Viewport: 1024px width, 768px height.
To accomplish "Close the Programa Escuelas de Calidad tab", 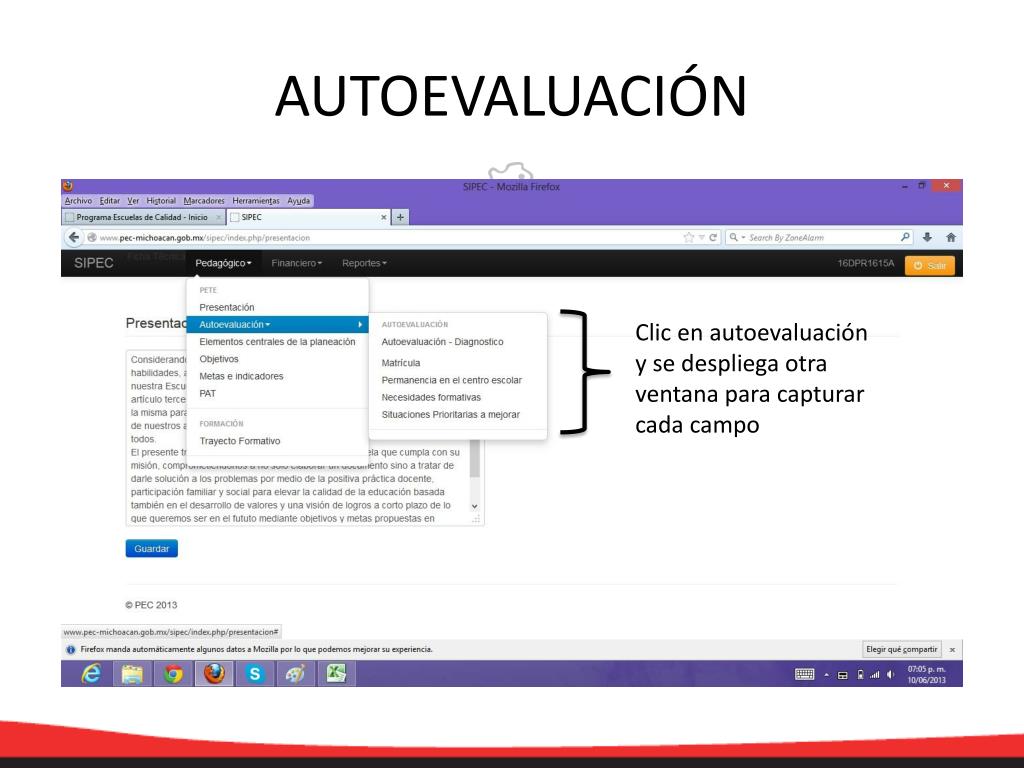I will coord(218,217).
